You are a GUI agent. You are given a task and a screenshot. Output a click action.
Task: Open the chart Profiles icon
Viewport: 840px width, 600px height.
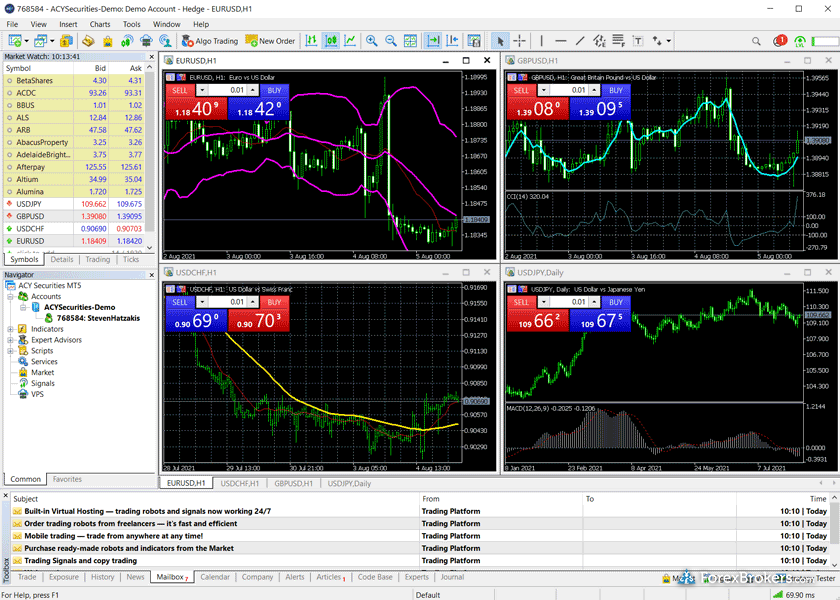pyautogui.click(x=41, y=41)
